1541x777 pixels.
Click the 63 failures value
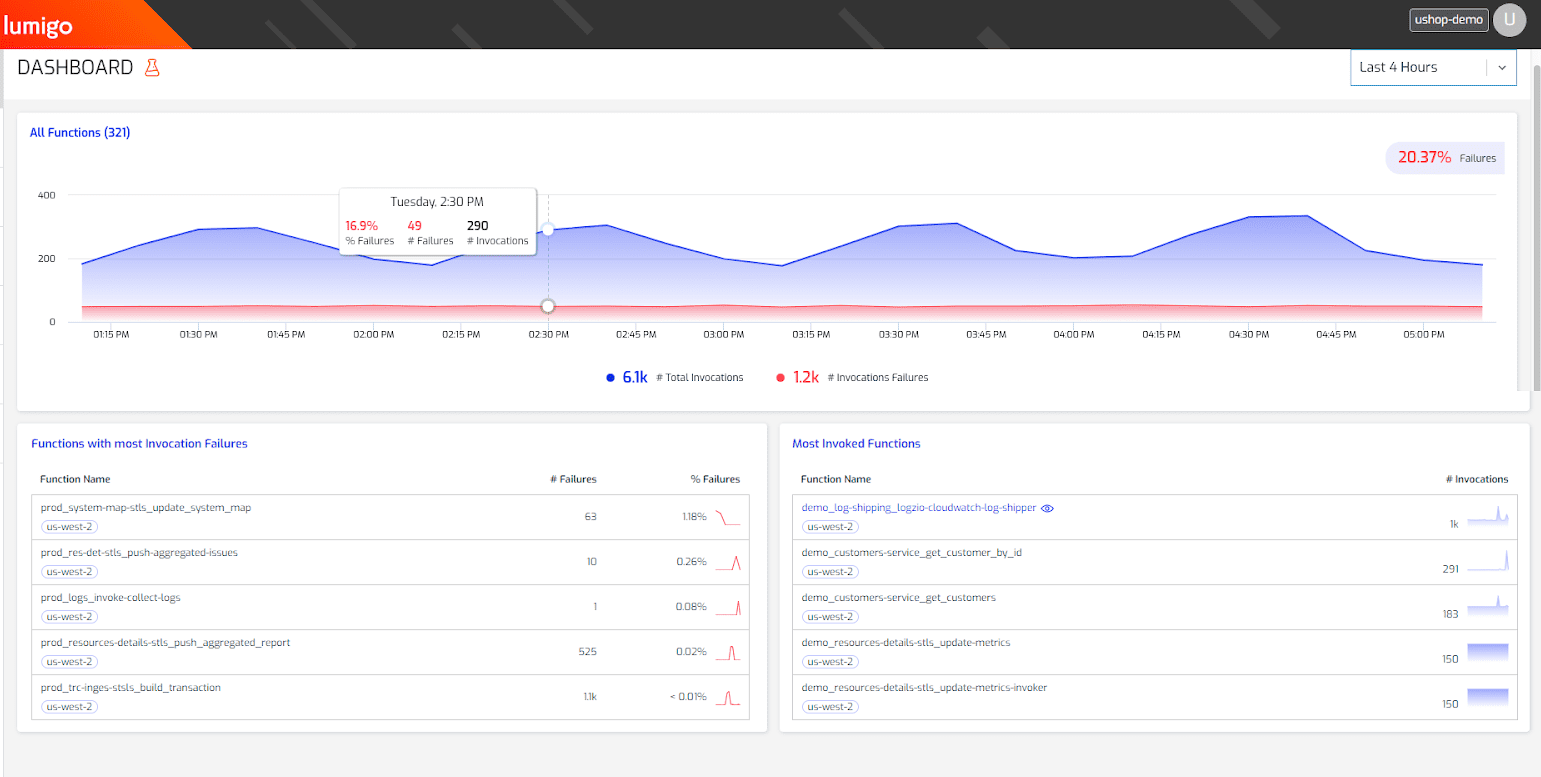click(x=590, y=517)
